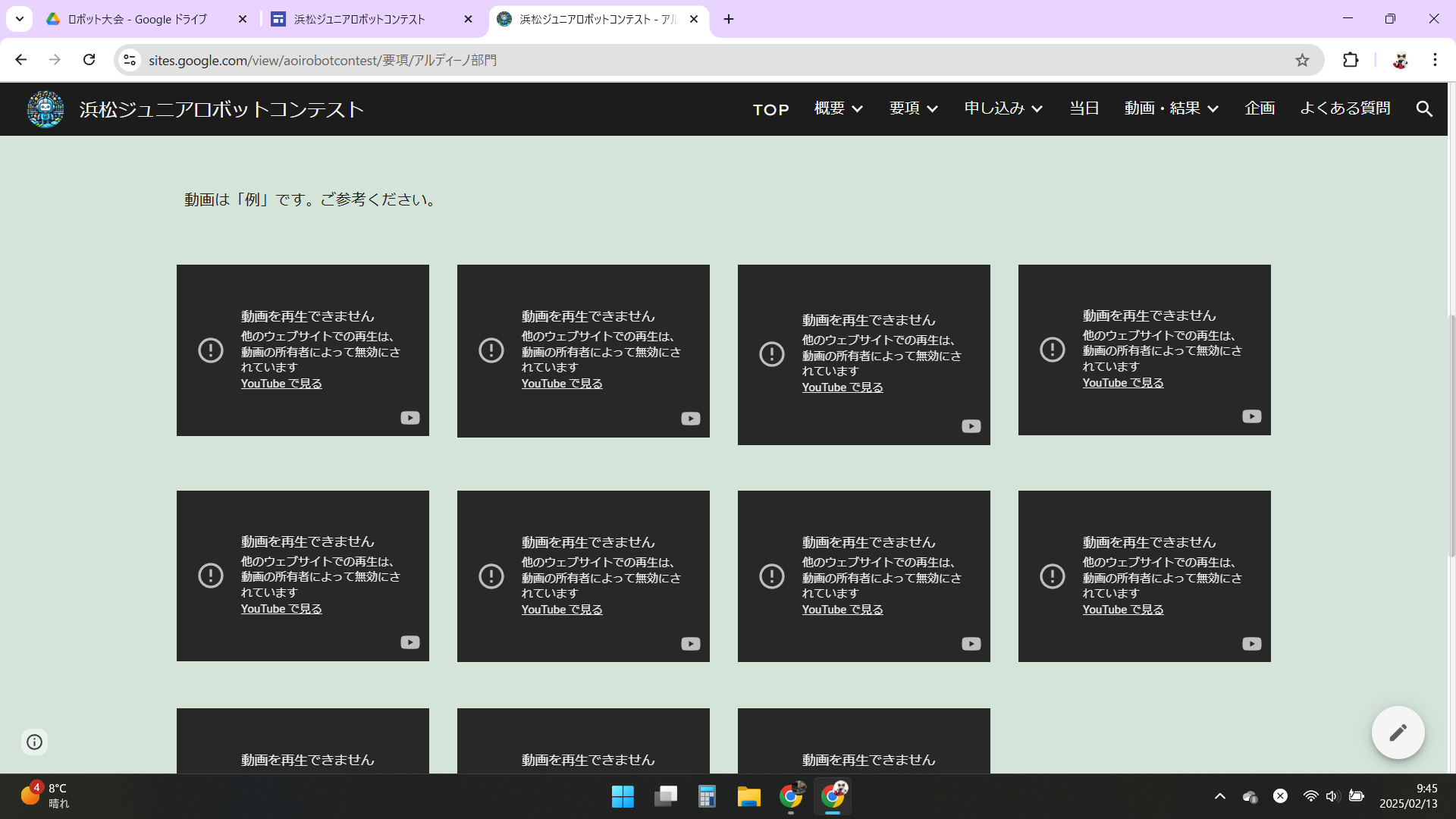Click the site search magnifier icon
Image resolution: width=1456 pixels, height=819 pixels.
click(1424, 109)
